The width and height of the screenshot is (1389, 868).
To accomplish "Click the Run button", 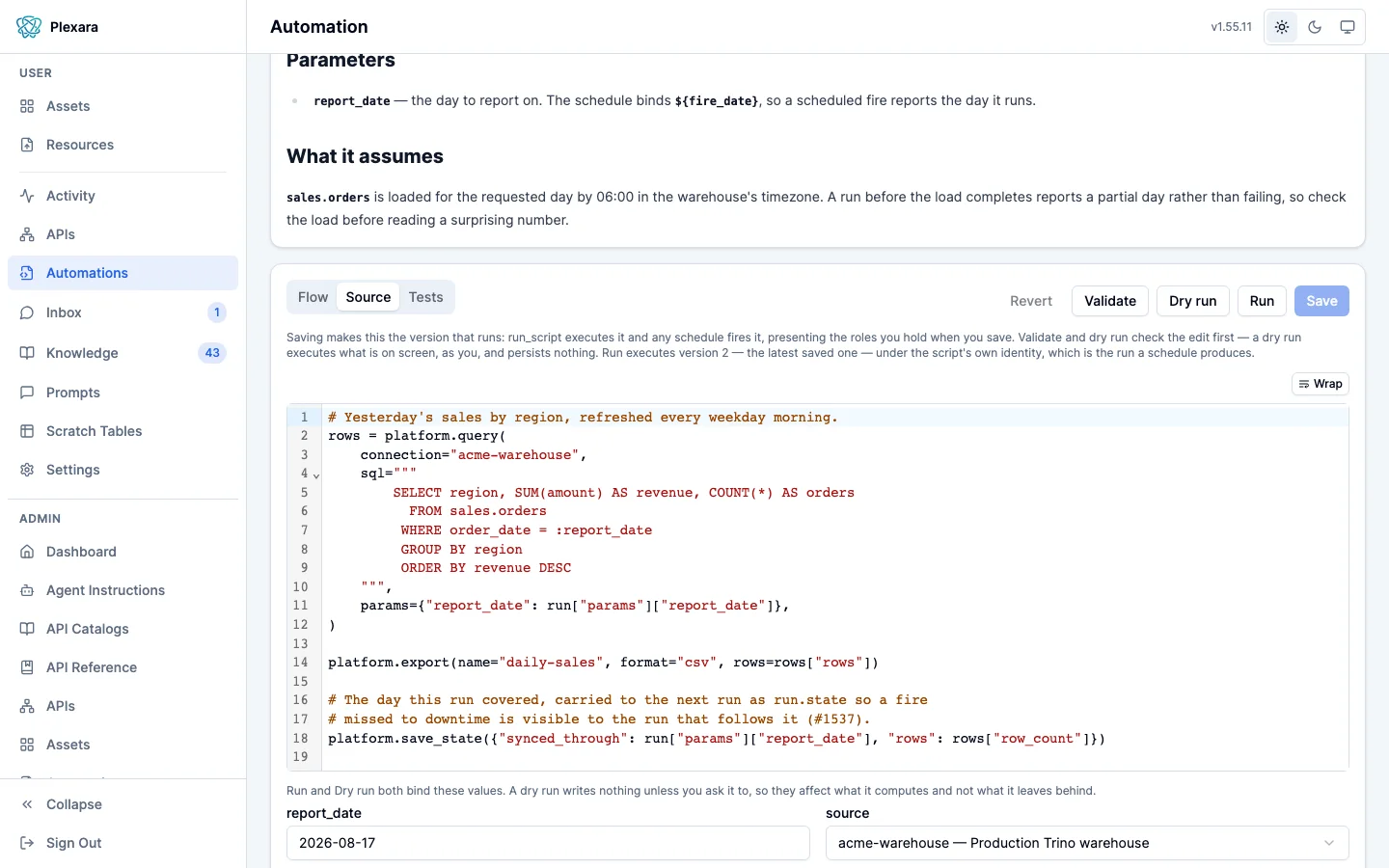I will [1262, 301].
